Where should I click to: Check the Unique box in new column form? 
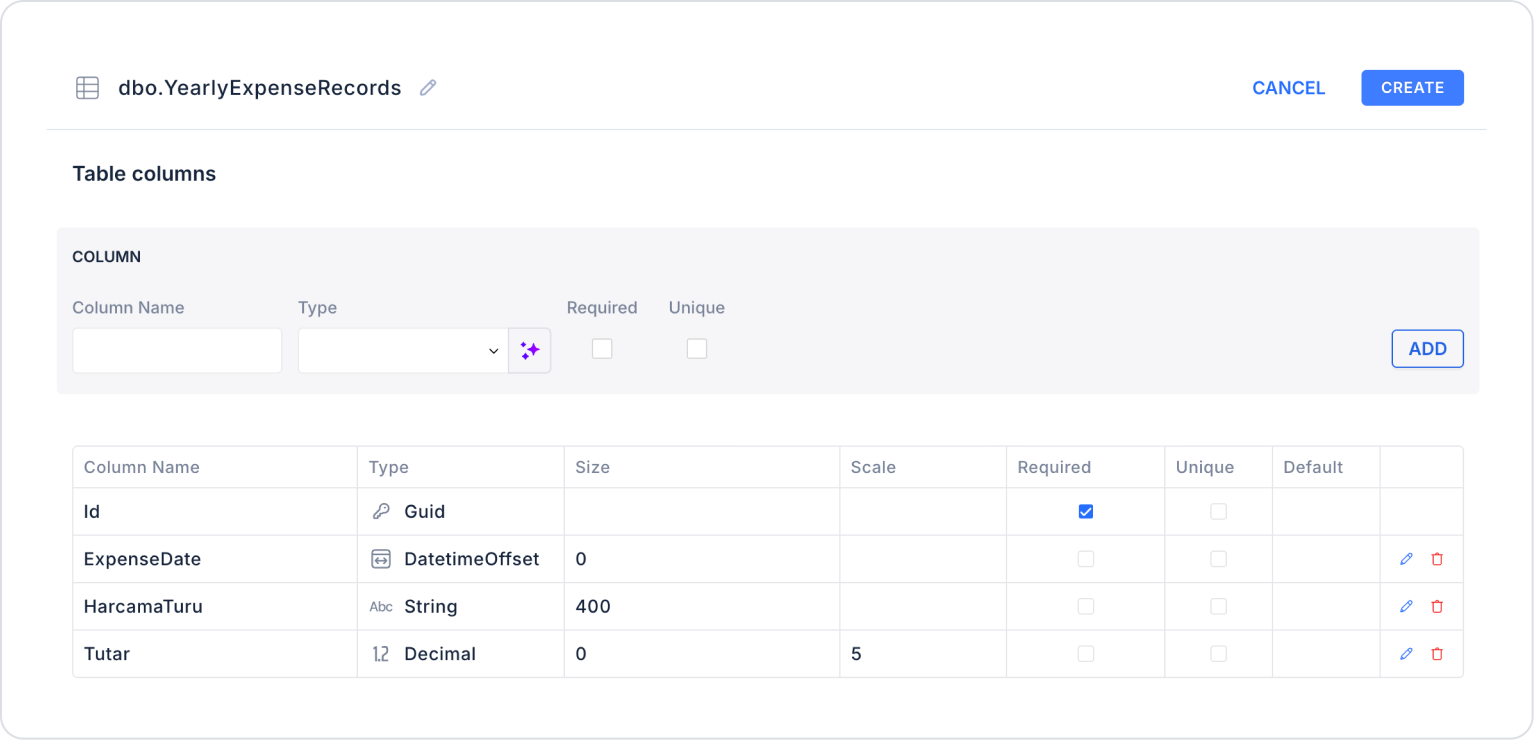coord(697,348)
